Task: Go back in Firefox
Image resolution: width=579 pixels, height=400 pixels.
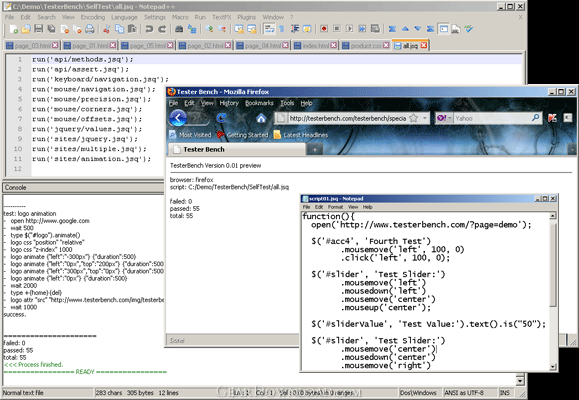Action: coord(178,118)
